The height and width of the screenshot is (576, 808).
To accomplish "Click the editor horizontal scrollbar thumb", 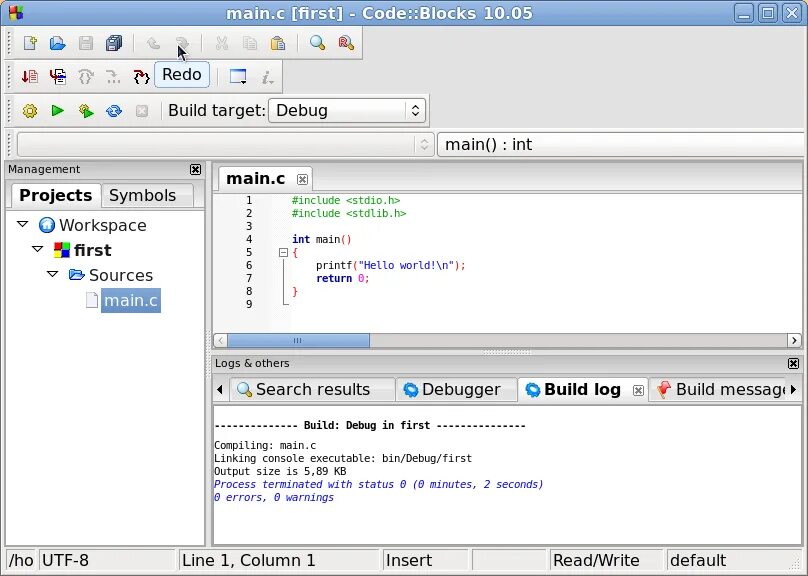I will click(x=298, y=341).
